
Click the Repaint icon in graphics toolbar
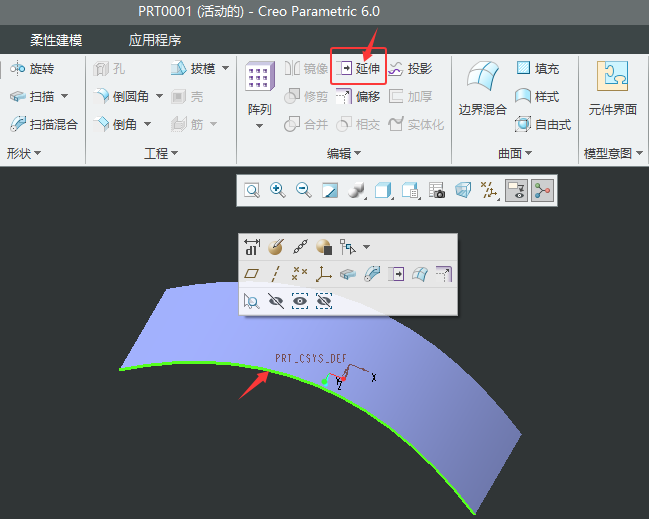coord(330,191)
